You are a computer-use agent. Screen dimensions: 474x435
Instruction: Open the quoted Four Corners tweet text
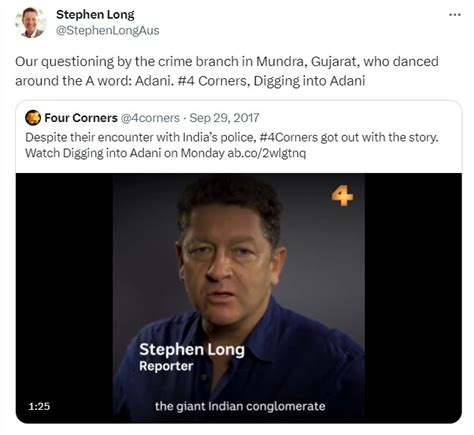pos(232,145)
